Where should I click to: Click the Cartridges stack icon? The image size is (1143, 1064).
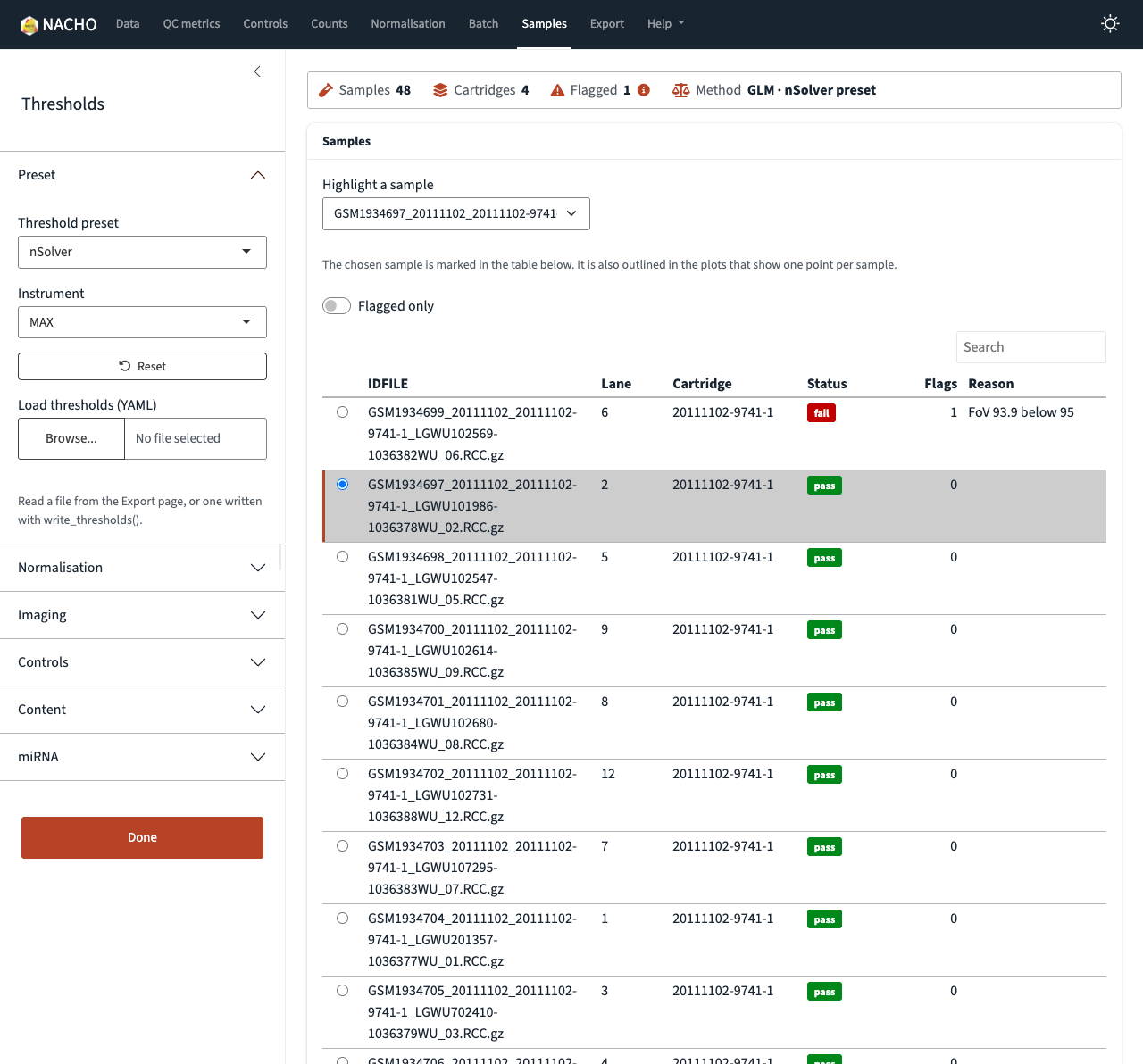[440, 90]
